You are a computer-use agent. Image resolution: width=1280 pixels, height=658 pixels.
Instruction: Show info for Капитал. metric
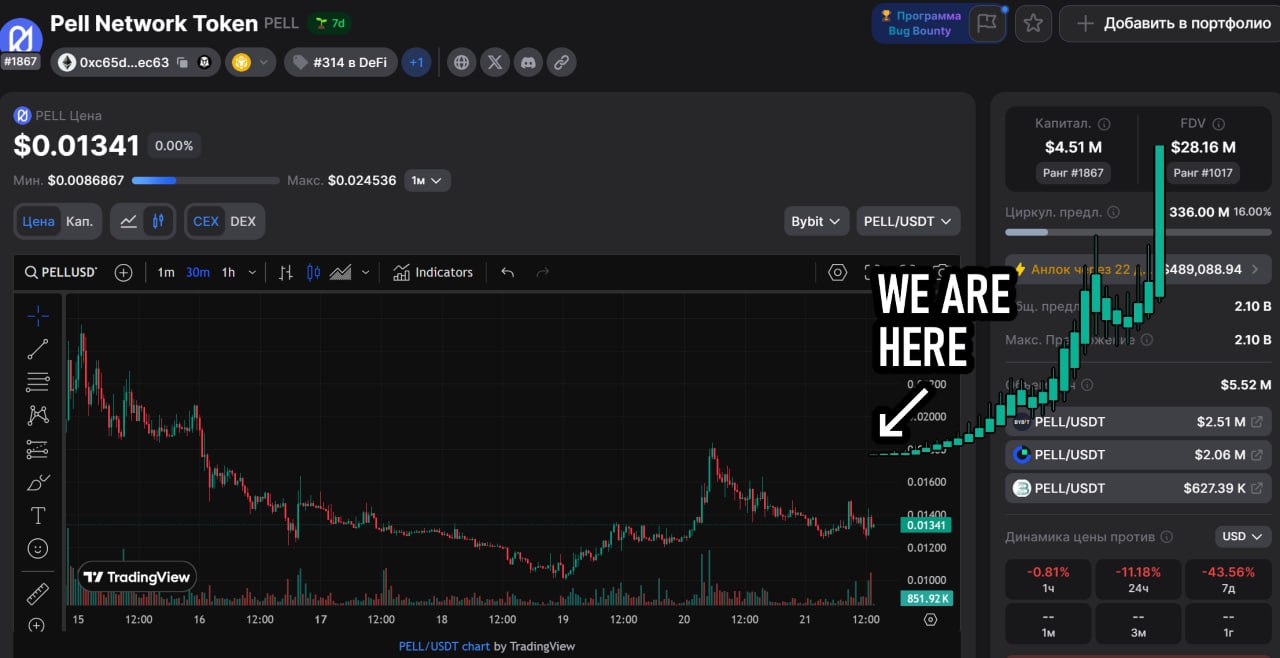pos(1104,124)
